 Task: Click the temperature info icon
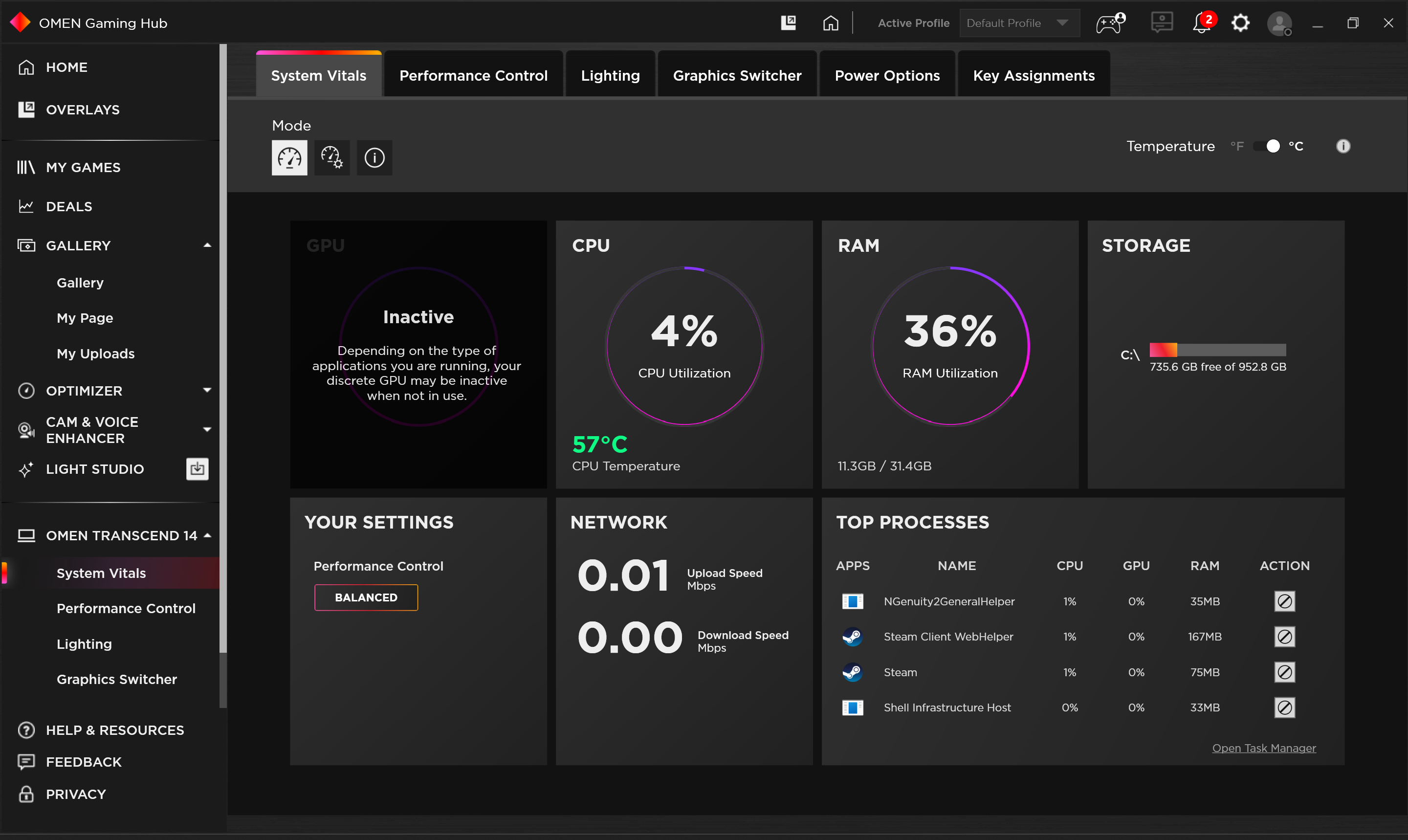click(1343, 146)
